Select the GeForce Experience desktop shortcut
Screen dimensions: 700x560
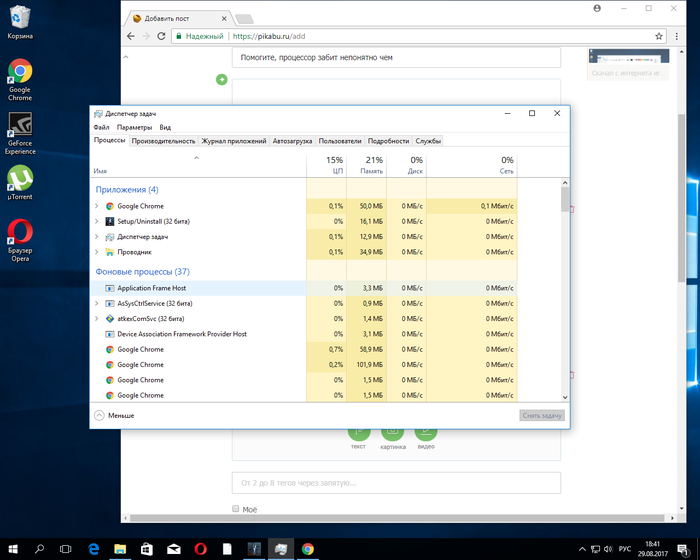tap(20, 133)
